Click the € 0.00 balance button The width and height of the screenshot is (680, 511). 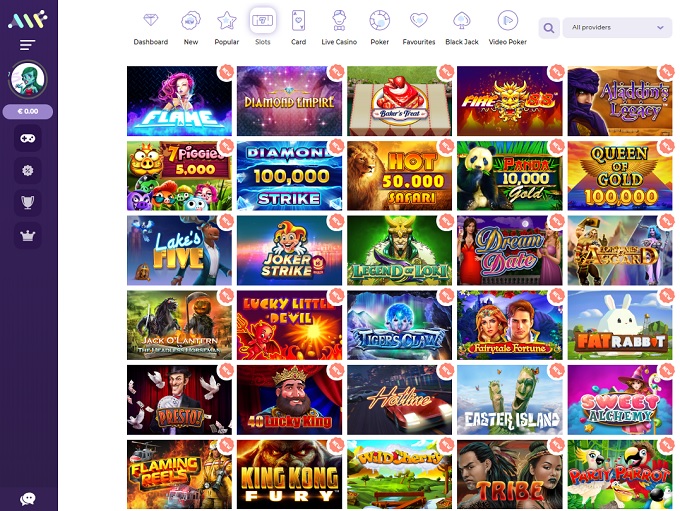coord(28,111)
